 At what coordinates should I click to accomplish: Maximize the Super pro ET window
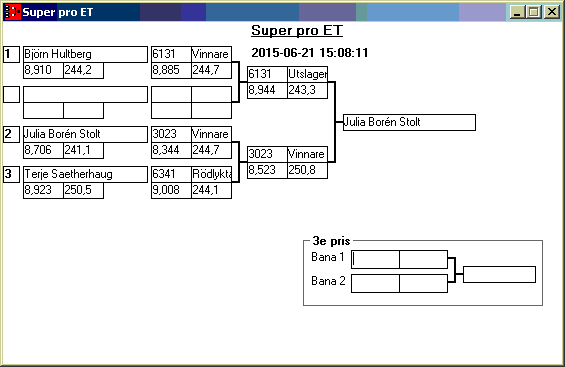click(534, 12)
